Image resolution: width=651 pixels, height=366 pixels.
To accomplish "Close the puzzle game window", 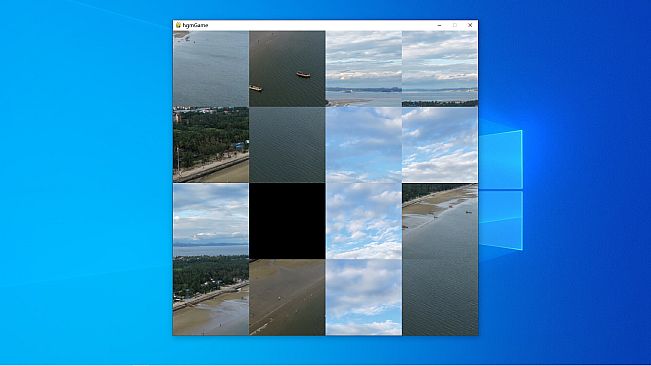I will (x=470, y=25).
